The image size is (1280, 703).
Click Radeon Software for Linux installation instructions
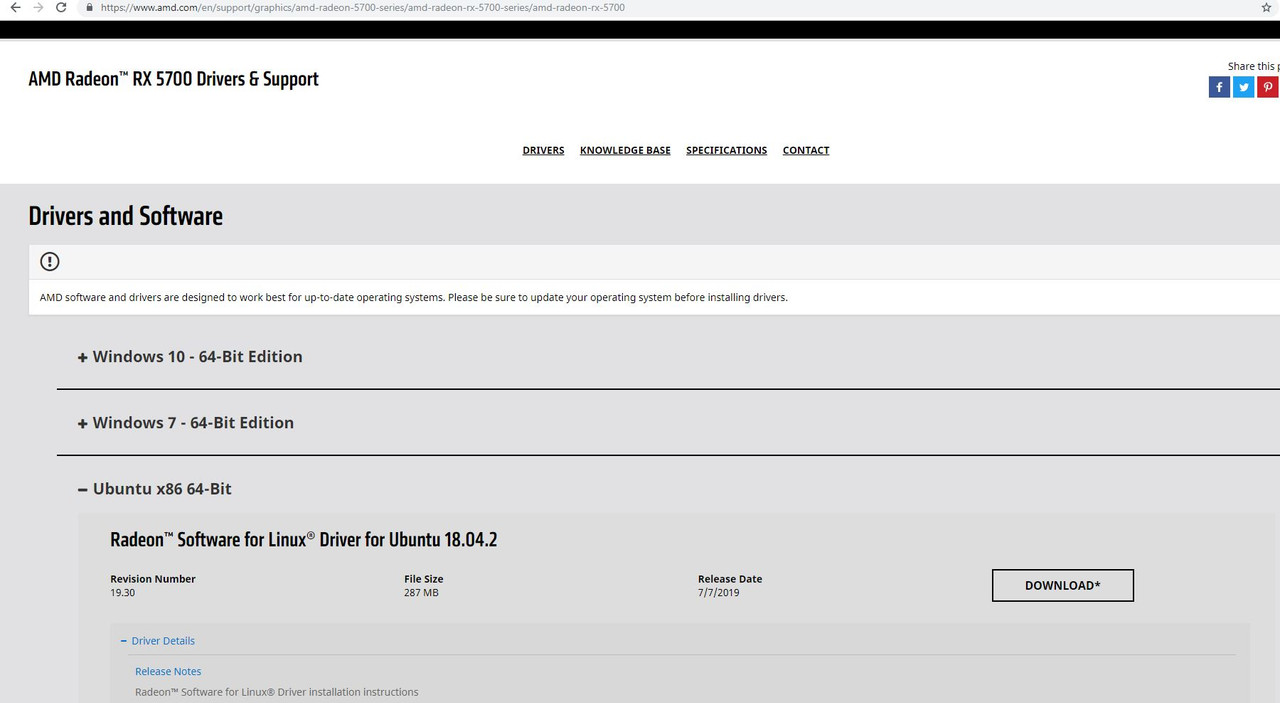[x=277, y=692]
